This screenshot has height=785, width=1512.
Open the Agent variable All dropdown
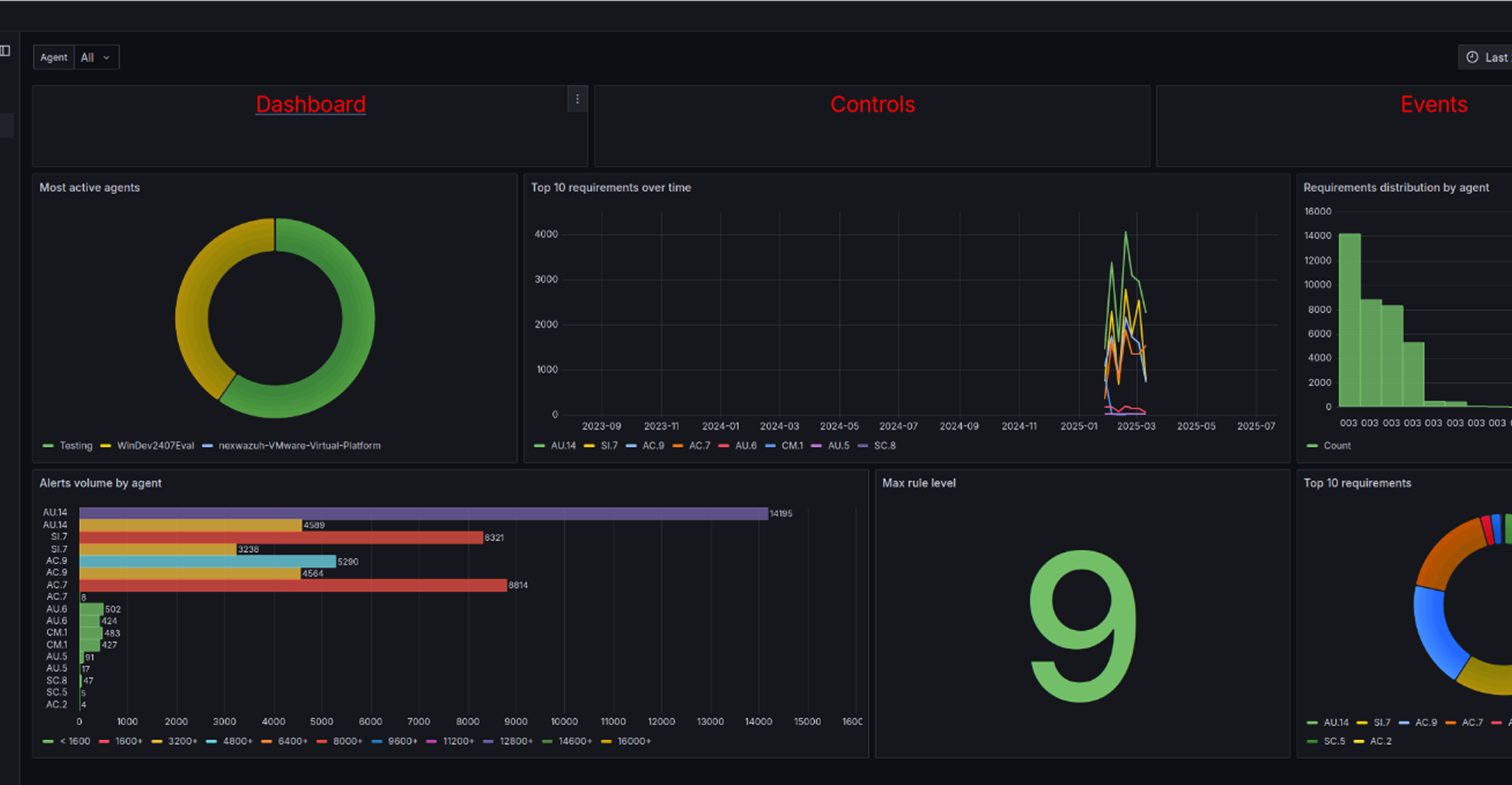tap(96, 57)
